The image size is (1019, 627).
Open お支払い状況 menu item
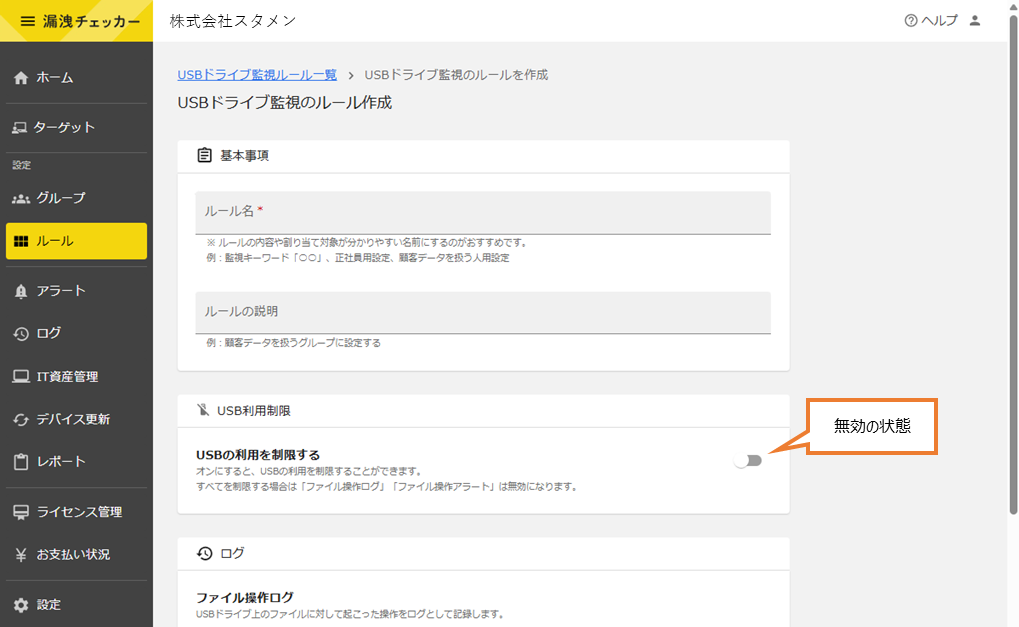coord(76,555)
